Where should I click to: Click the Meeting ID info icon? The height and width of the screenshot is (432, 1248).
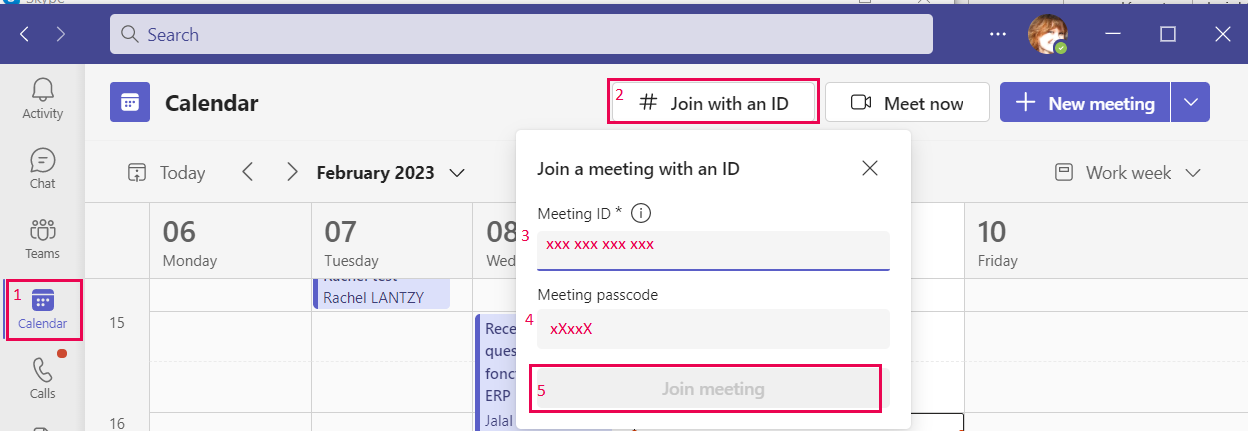[x=642, y=213]
